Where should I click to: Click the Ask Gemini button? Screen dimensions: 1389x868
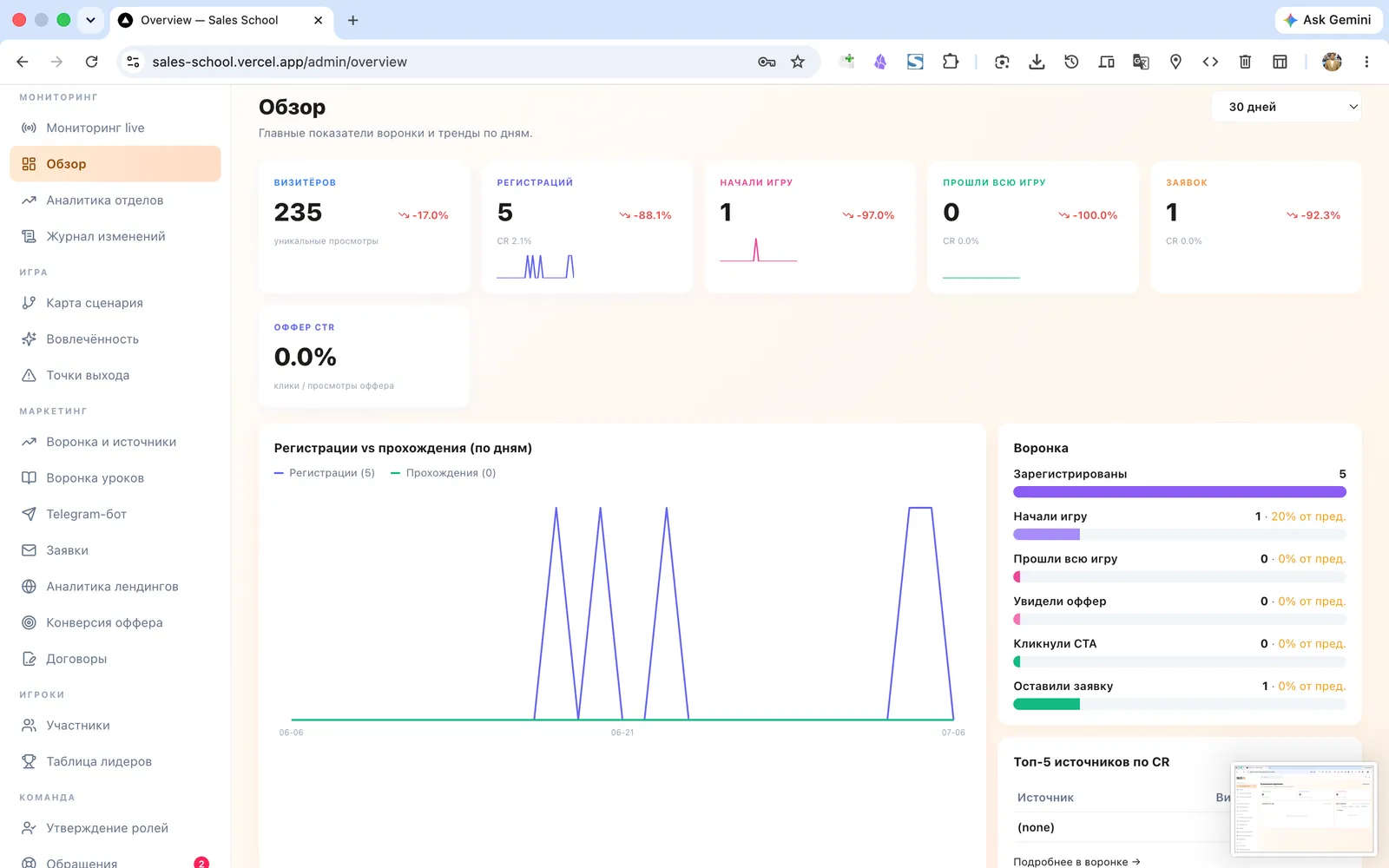point(1328,20)
